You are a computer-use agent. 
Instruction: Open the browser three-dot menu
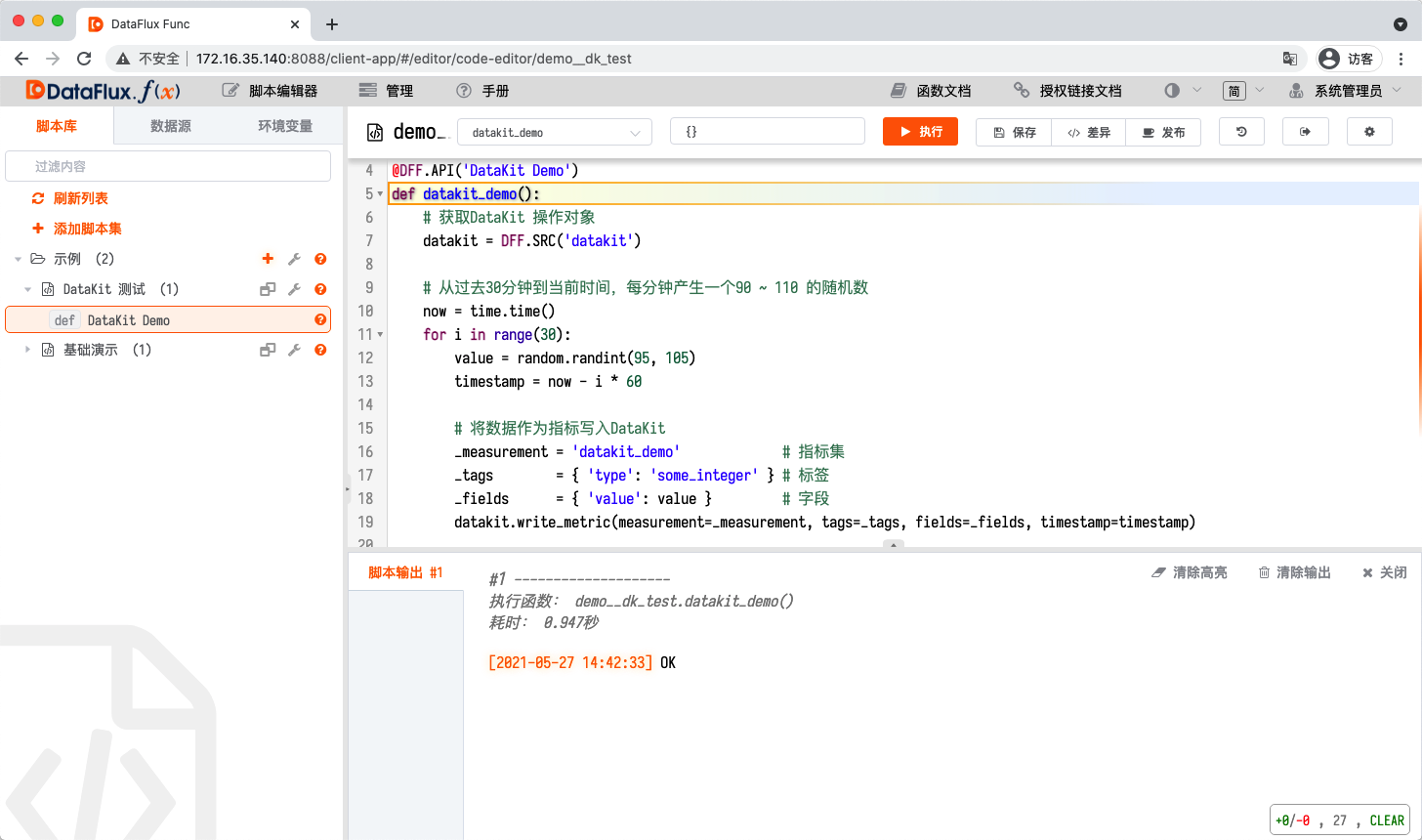[1401, 59]
